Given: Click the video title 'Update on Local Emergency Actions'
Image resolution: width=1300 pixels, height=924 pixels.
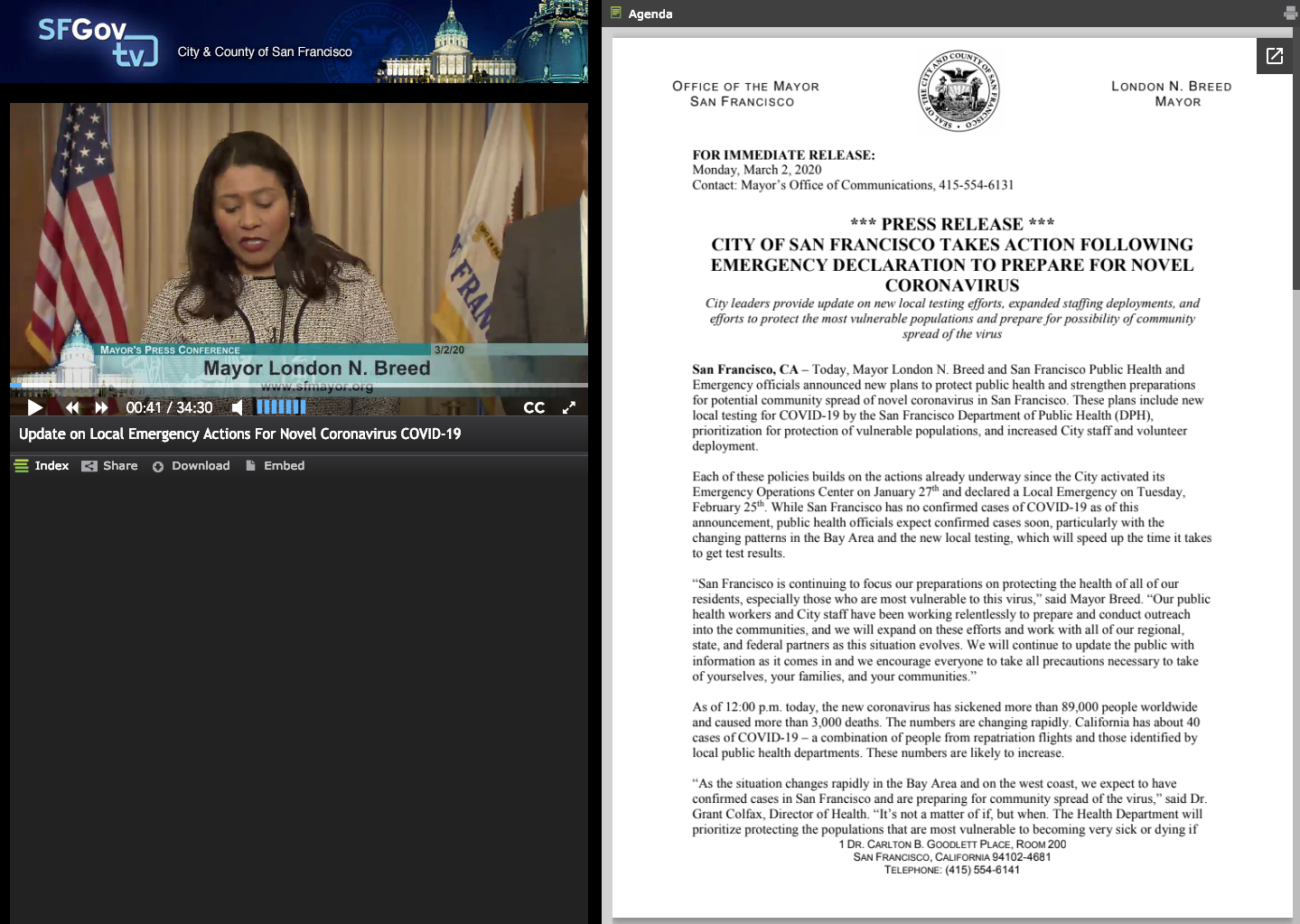Looking at the screenshot, I should 239,434.
